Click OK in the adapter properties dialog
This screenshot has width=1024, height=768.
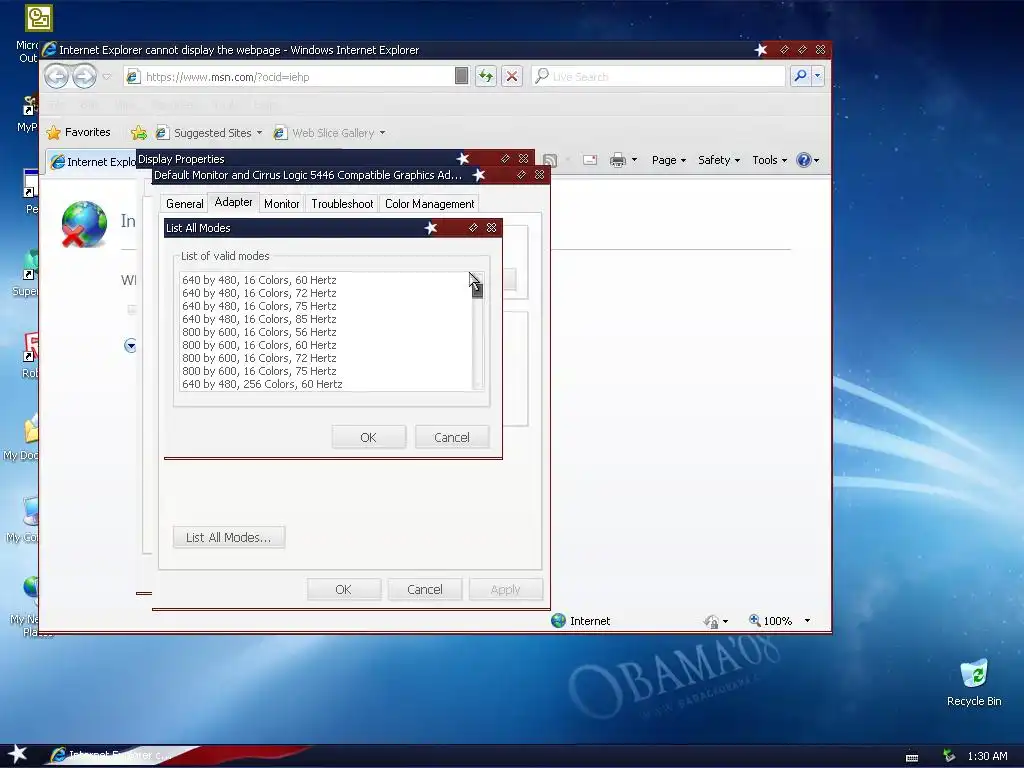[344, 589]
